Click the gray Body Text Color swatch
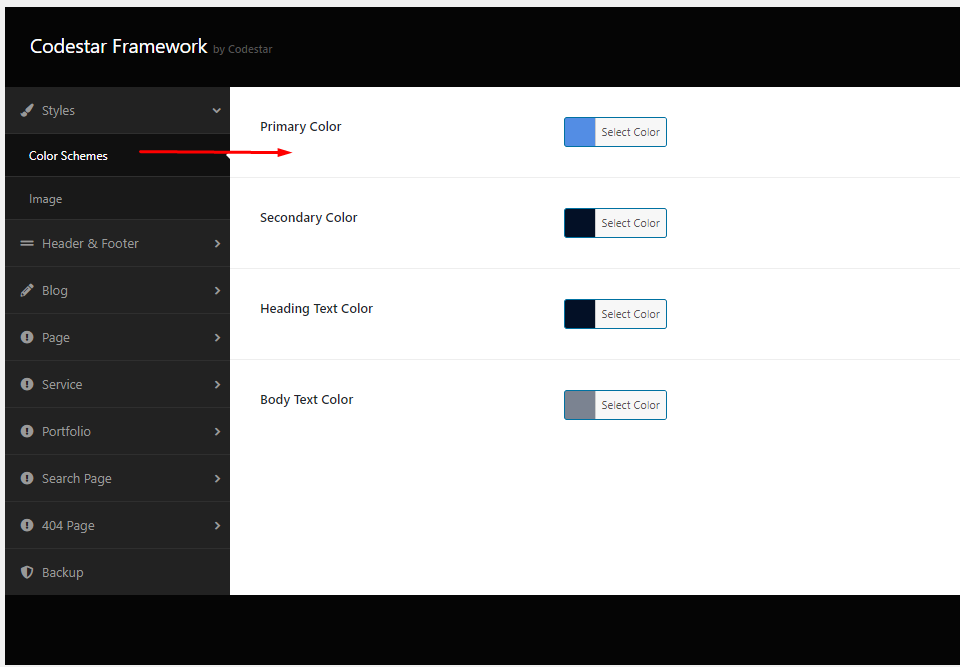This screenshot has width=960, height=667. point(580,405)
